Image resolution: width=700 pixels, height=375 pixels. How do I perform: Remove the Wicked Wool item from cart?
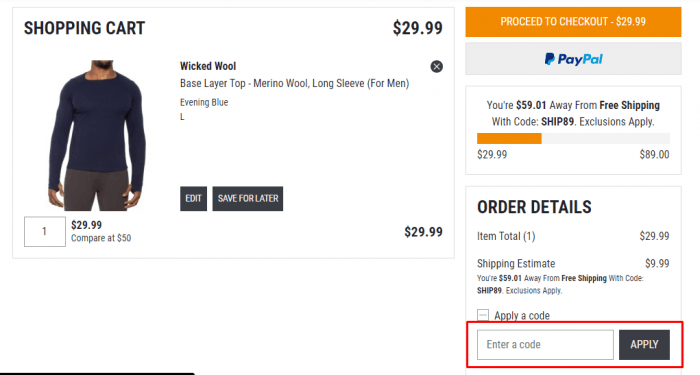click(x=437, y=67)
